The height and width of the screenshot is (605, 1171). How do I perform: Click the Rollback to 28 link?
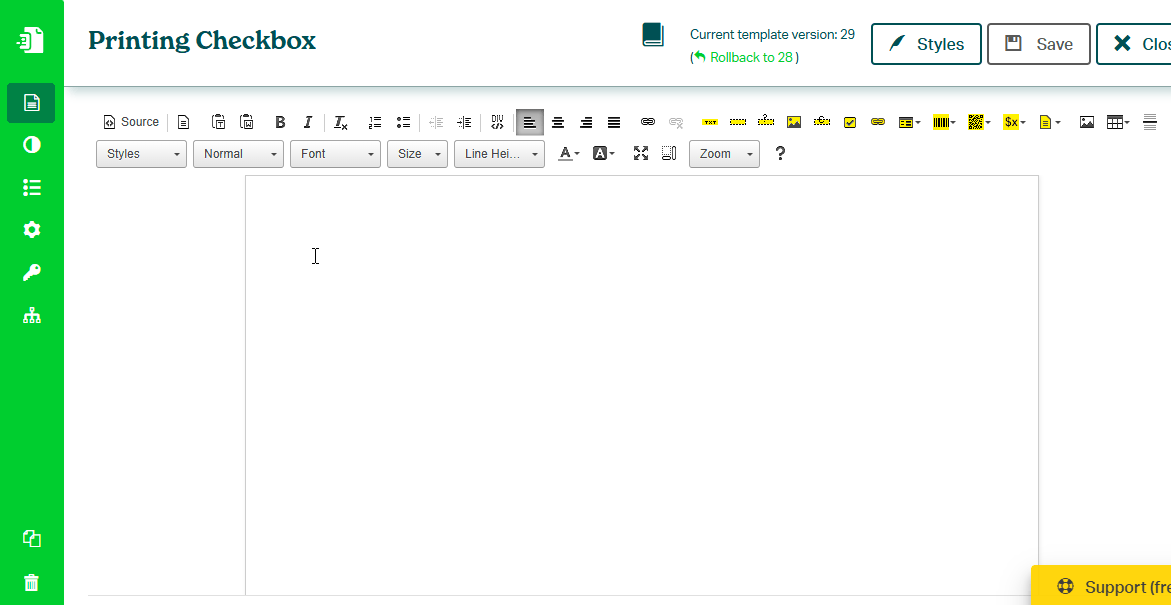pos(750,58)
